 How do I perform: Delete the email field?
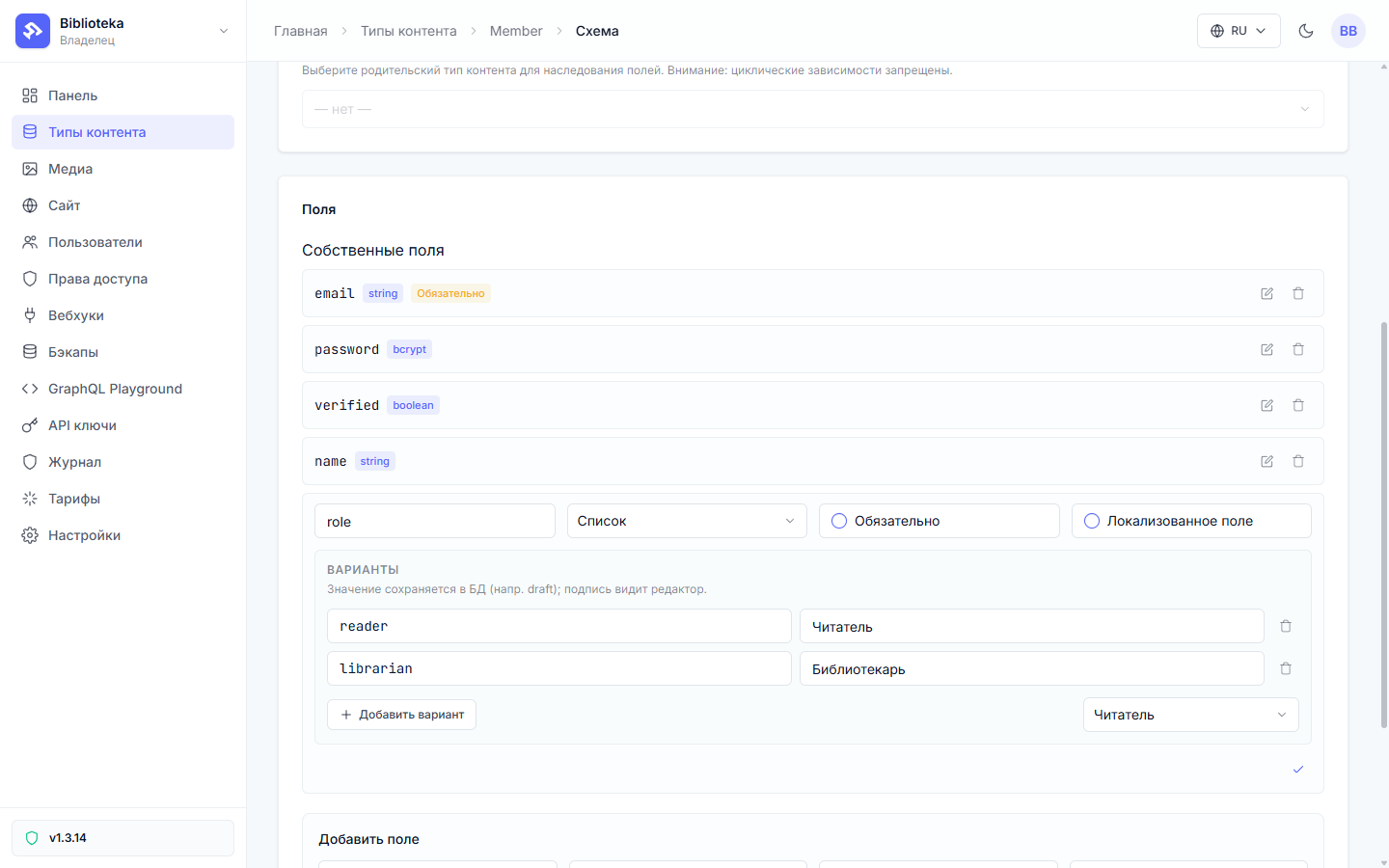[x=1298, y=293]
